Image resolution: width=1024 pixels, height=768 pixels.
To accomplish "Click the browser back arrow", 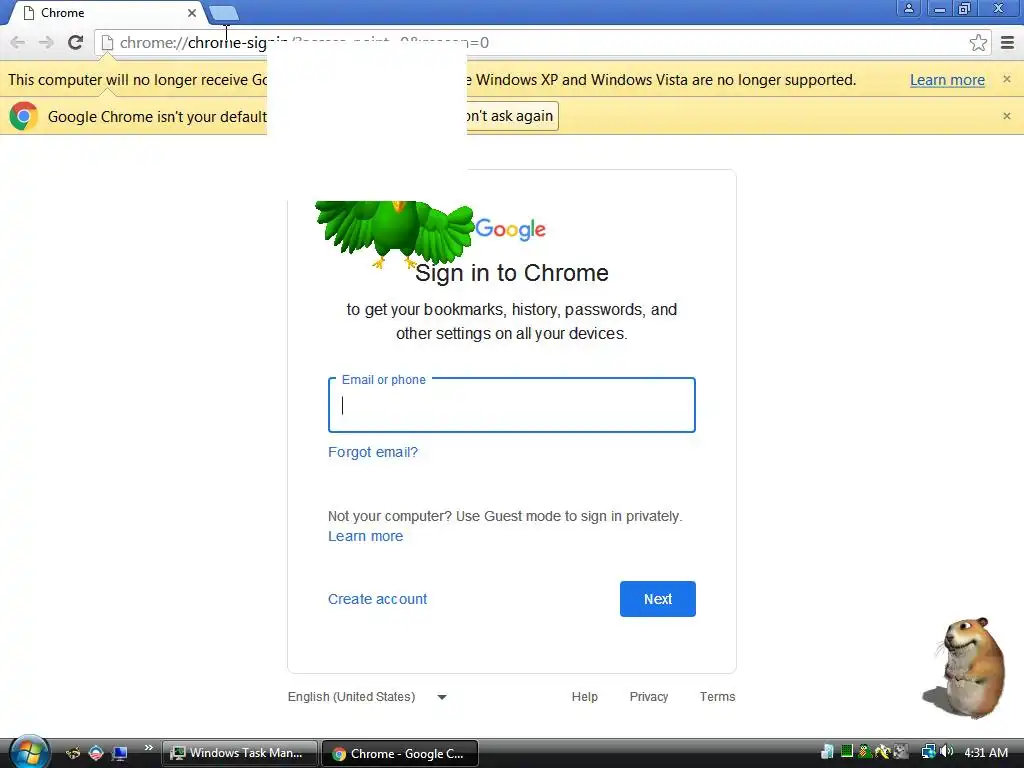I will click(x=18, y=42).
